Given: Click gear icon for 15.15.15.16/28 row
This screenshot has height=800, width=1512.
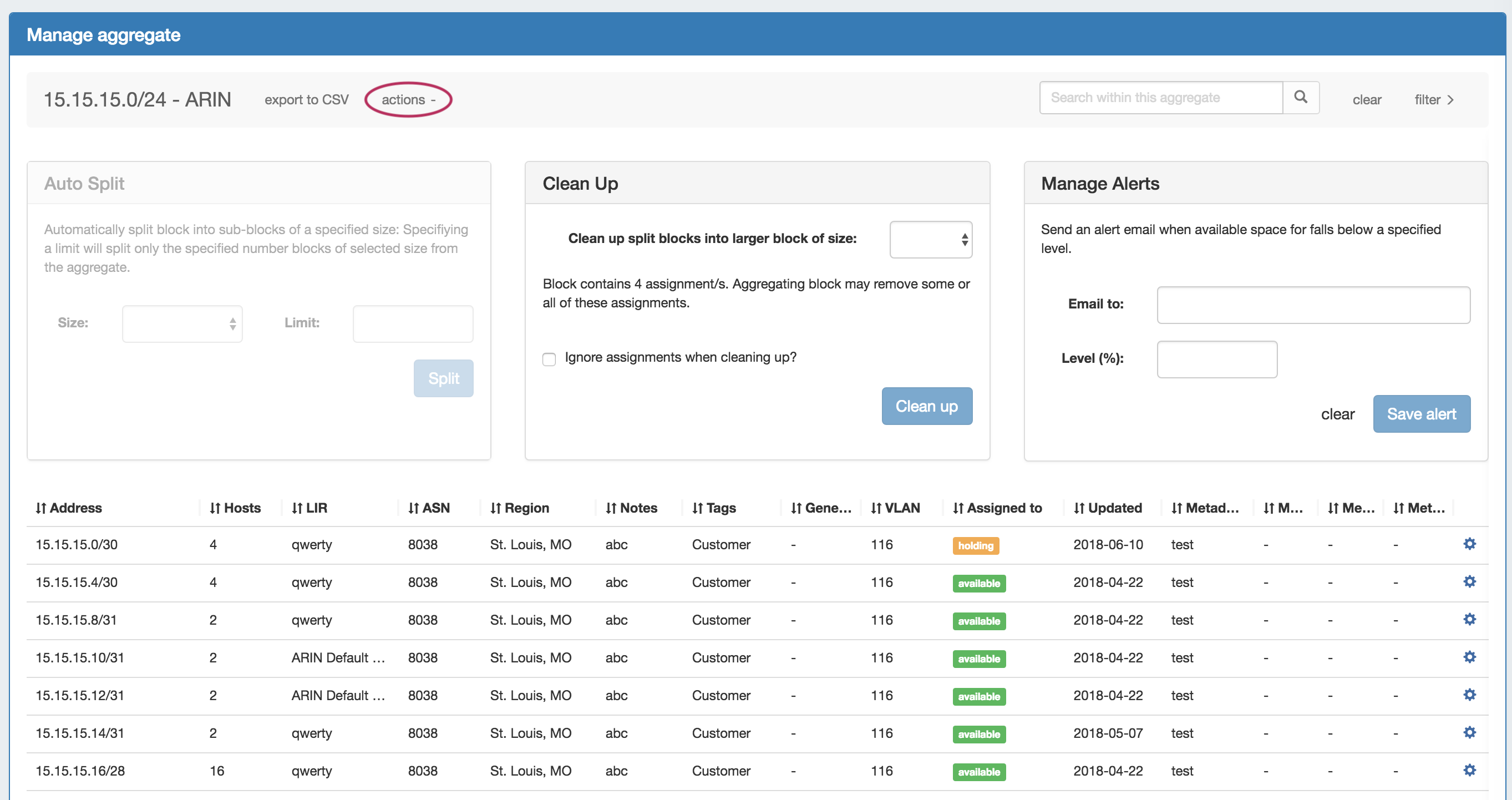Looking at the screenshot, I should coord(1469,770).
